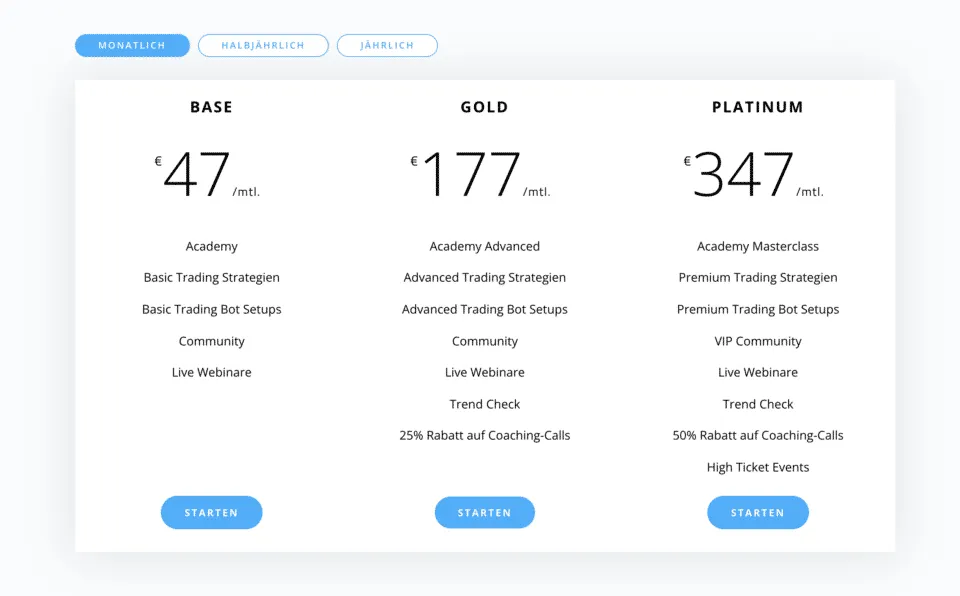Start the Gold plan with Starten
960x596 pixels.
485,513
